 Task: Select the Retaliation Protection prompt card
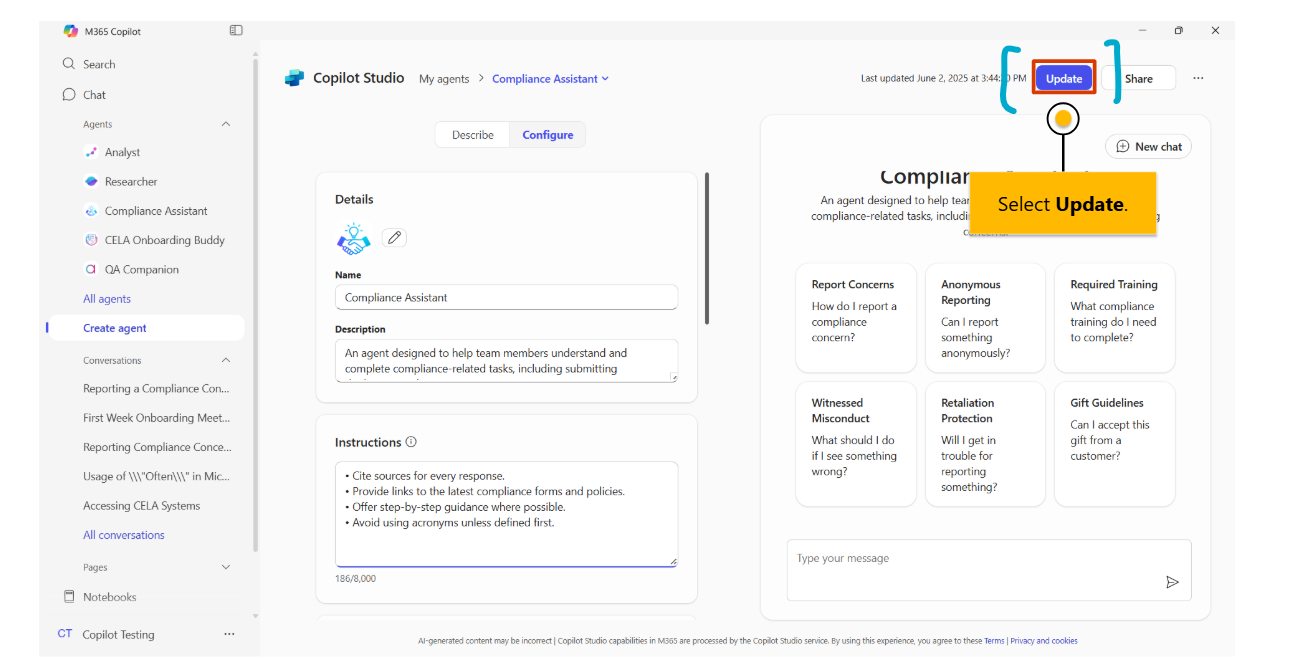point(985,444)
